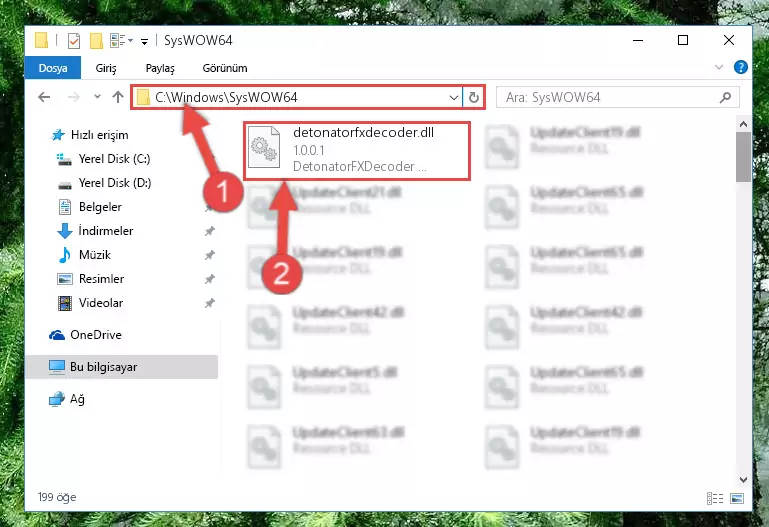
Task: Click the Resimler picture icon
Action: click(x=65, y=279)
